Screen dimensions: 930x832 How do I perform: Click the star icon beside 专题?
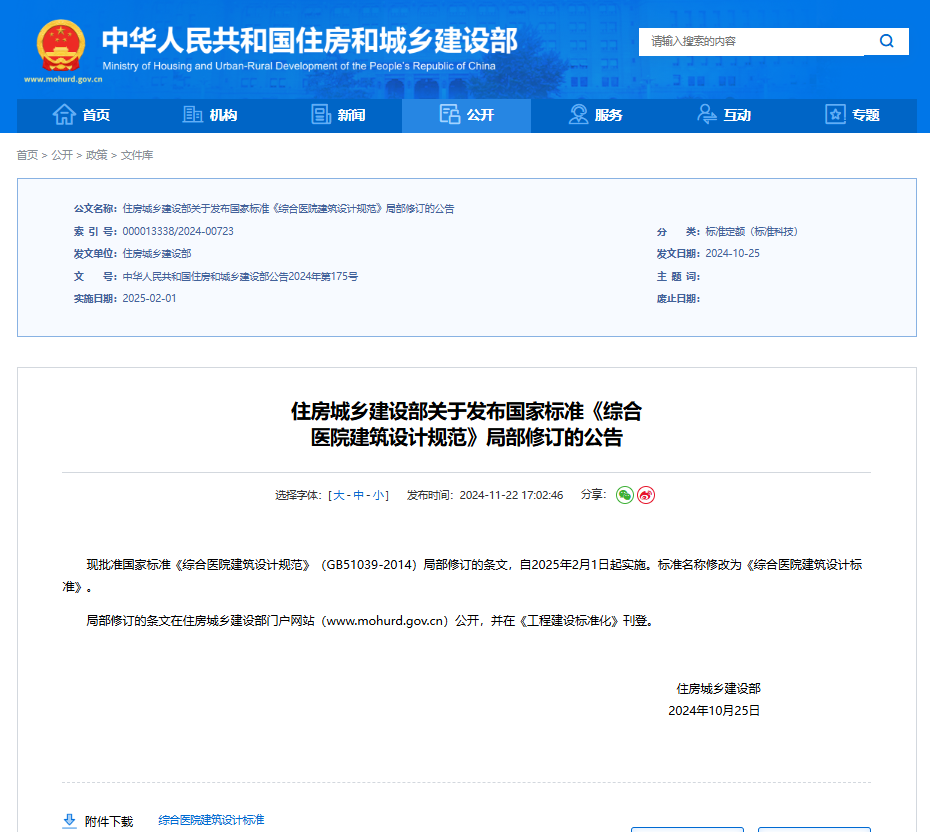tap(835, 114)
